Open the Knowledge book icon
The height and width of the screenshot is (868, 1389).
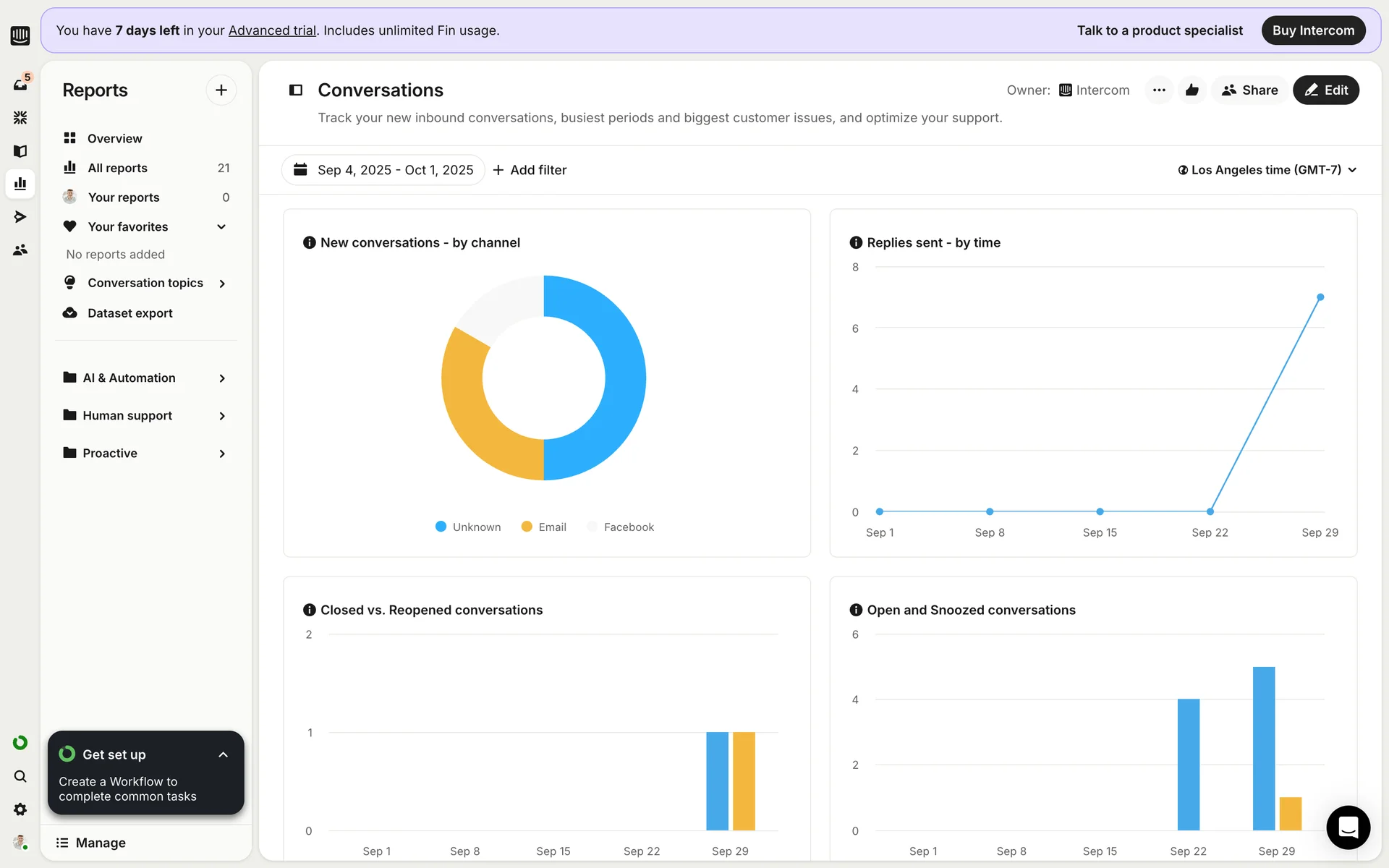(20, 151)
